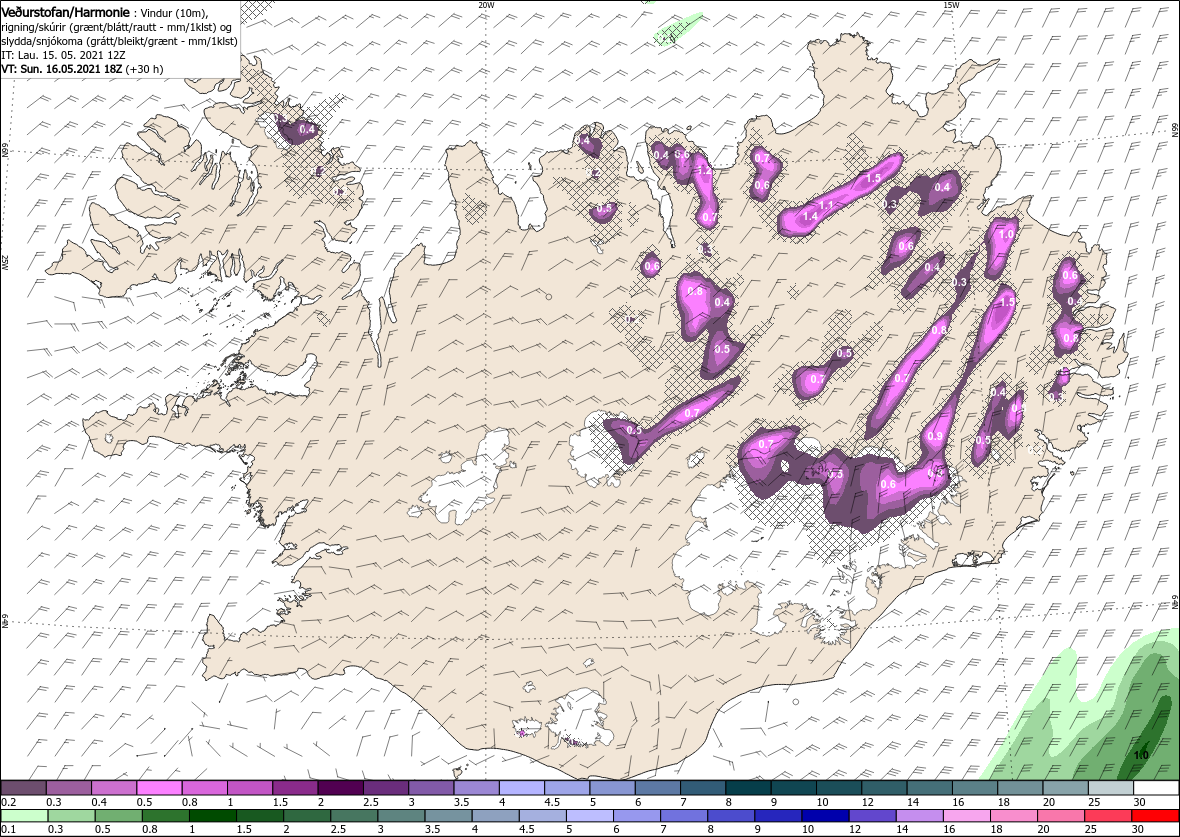This screenshot has width=1180, height=837.
Task: Click the lower legend label '2.5'
Action: (338, 831)
